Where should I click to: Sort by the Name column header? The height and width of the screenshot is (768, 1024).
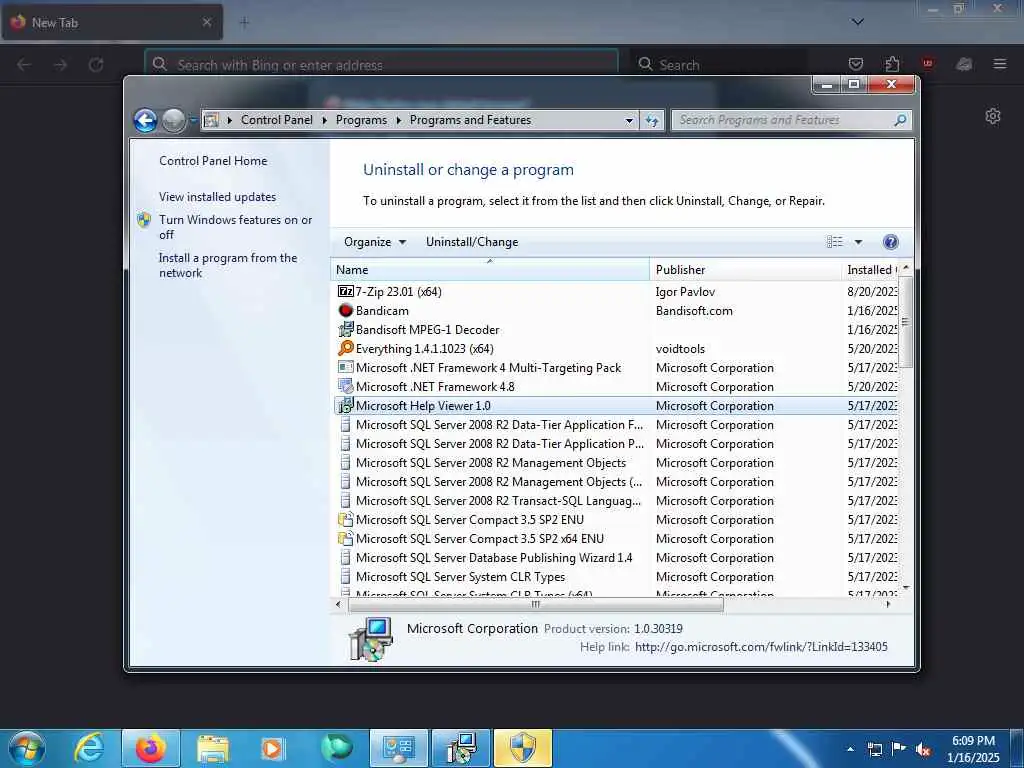490,270
